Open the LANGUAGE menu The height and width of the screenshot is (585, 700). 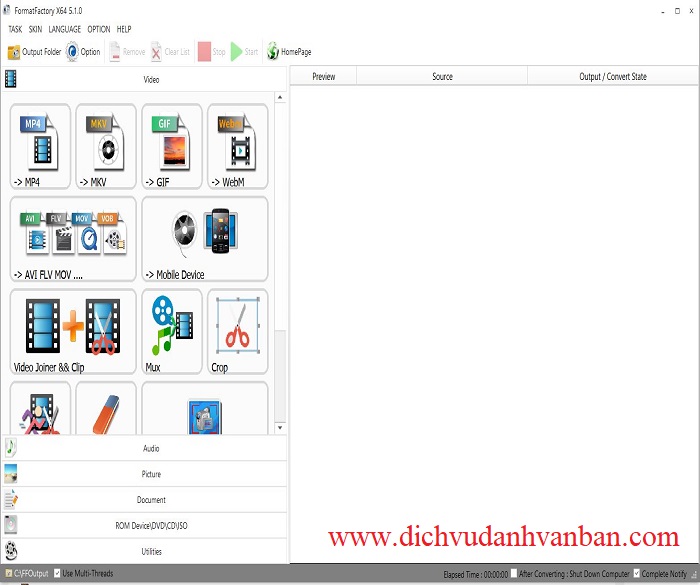tap(65, 29)
